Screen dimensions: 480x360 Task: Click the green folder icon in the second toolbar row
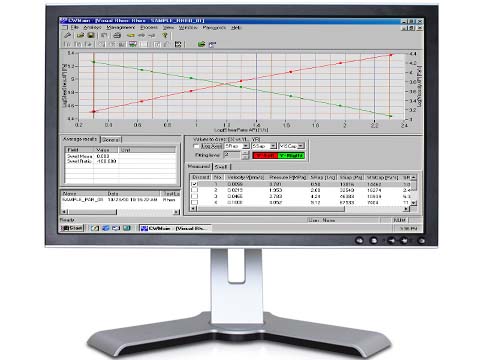click(201, 44)
